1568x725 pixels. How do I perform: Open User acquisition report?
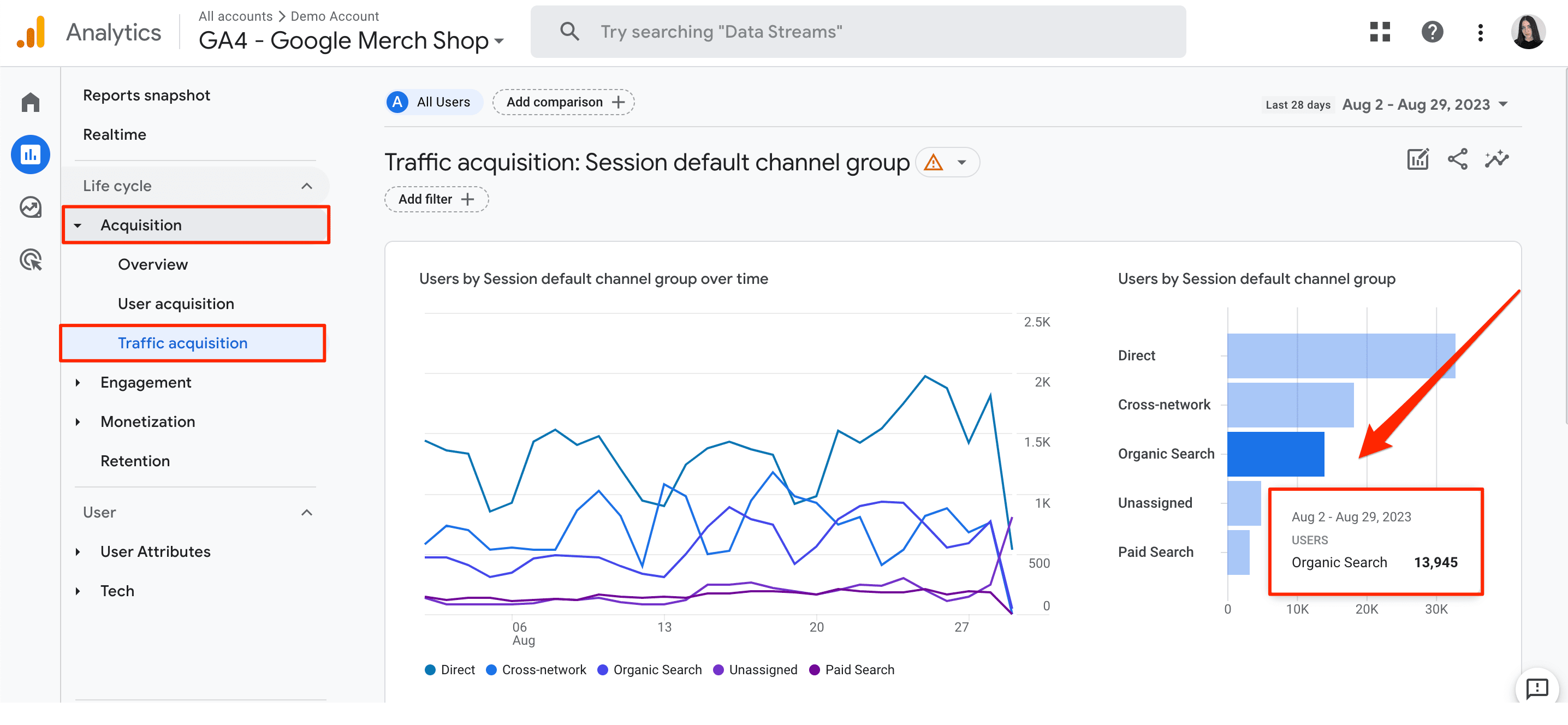point(176,304)
